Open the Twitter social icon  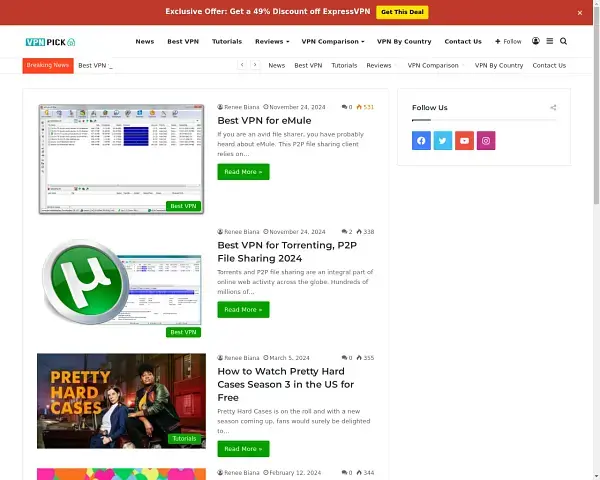pos(443,141)
